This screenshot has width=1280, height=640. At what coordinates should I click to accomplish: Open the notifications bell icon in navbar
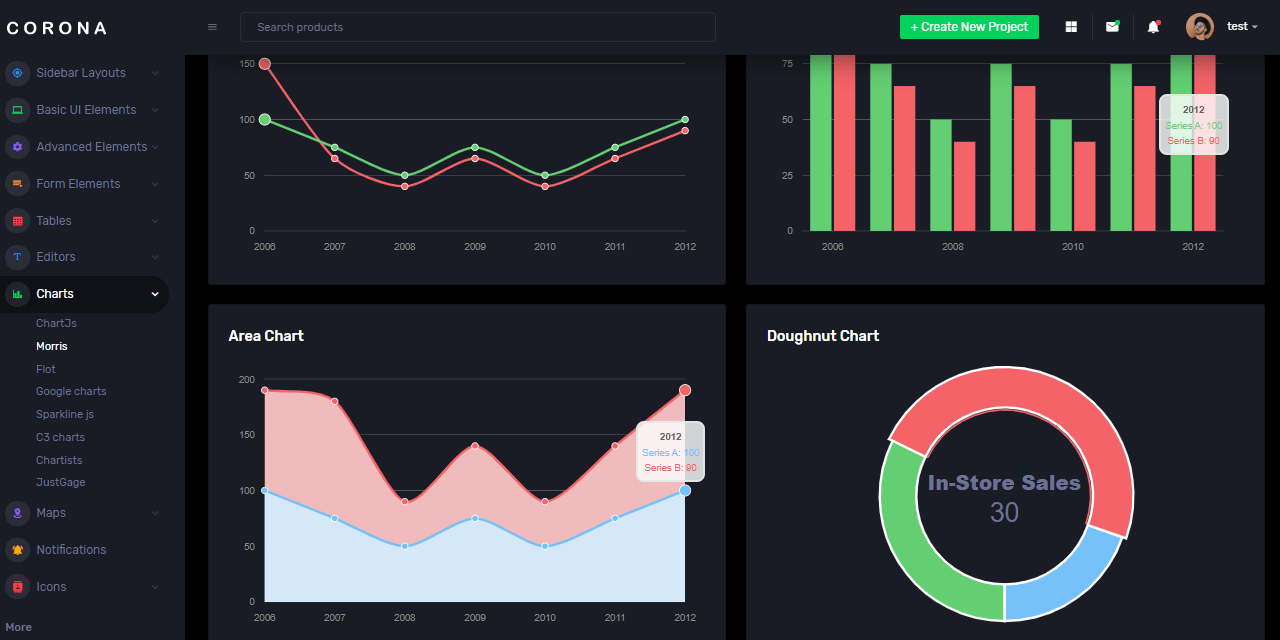1153,27
